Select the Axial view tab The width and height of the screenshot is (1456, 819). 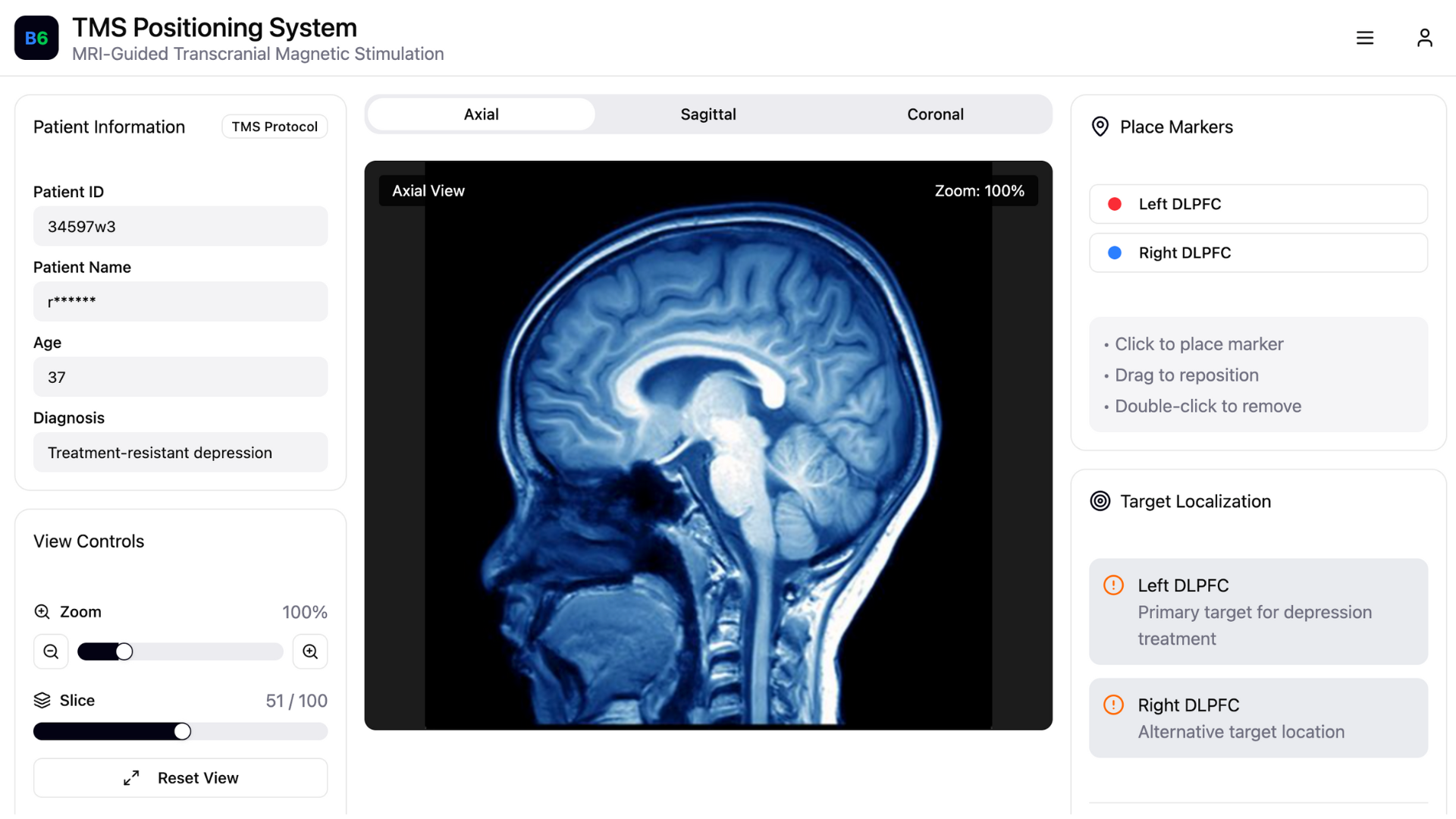[481, 115]
